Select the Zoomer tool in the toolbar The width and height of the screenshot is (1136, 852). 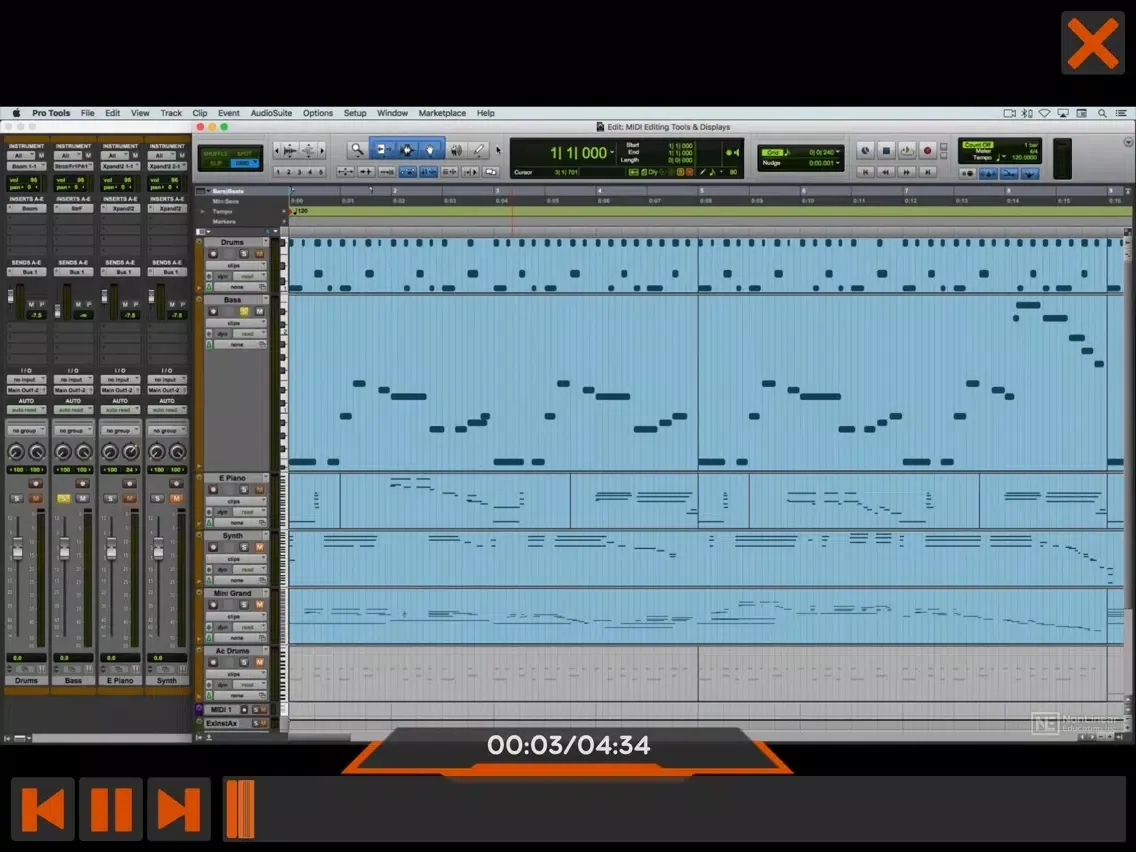pos(357,150)
